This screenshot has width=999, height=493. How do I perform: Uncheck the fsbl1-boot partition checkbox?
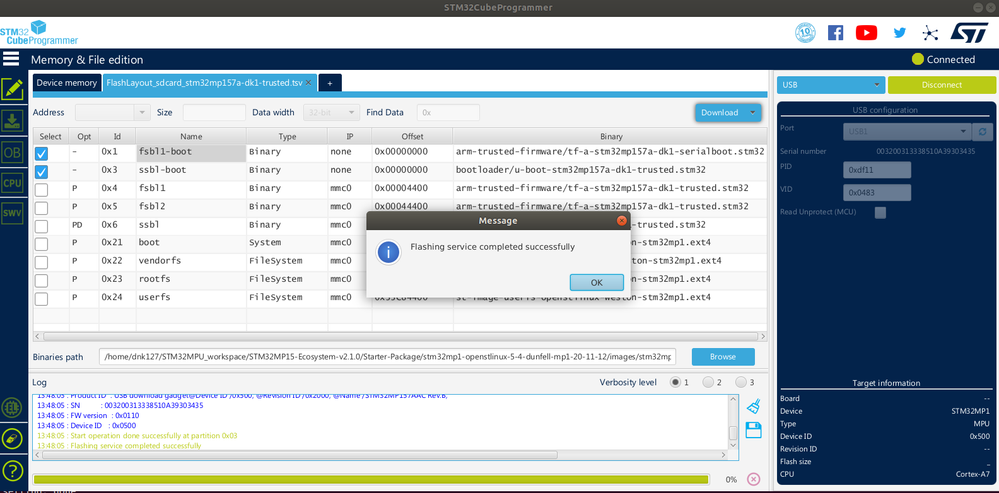click(41, 154)
